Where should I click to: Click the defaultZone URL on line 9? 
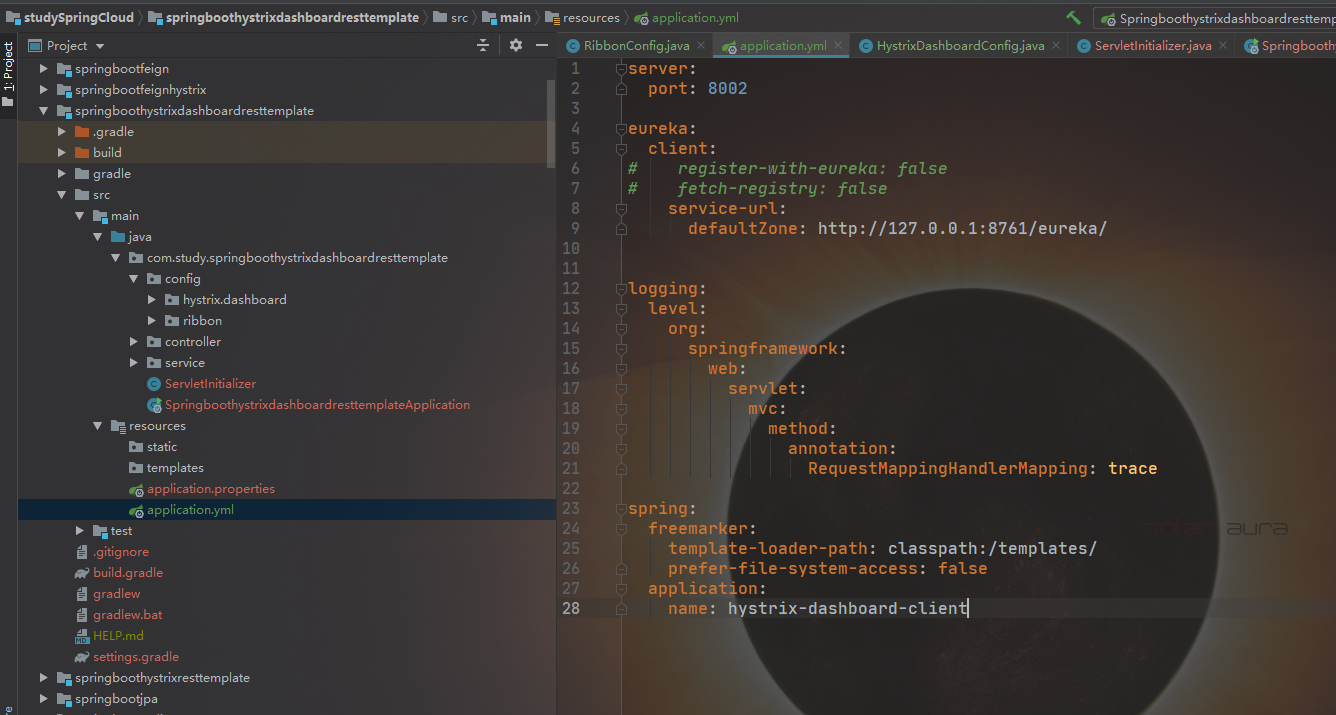click(x=962, y=228)
